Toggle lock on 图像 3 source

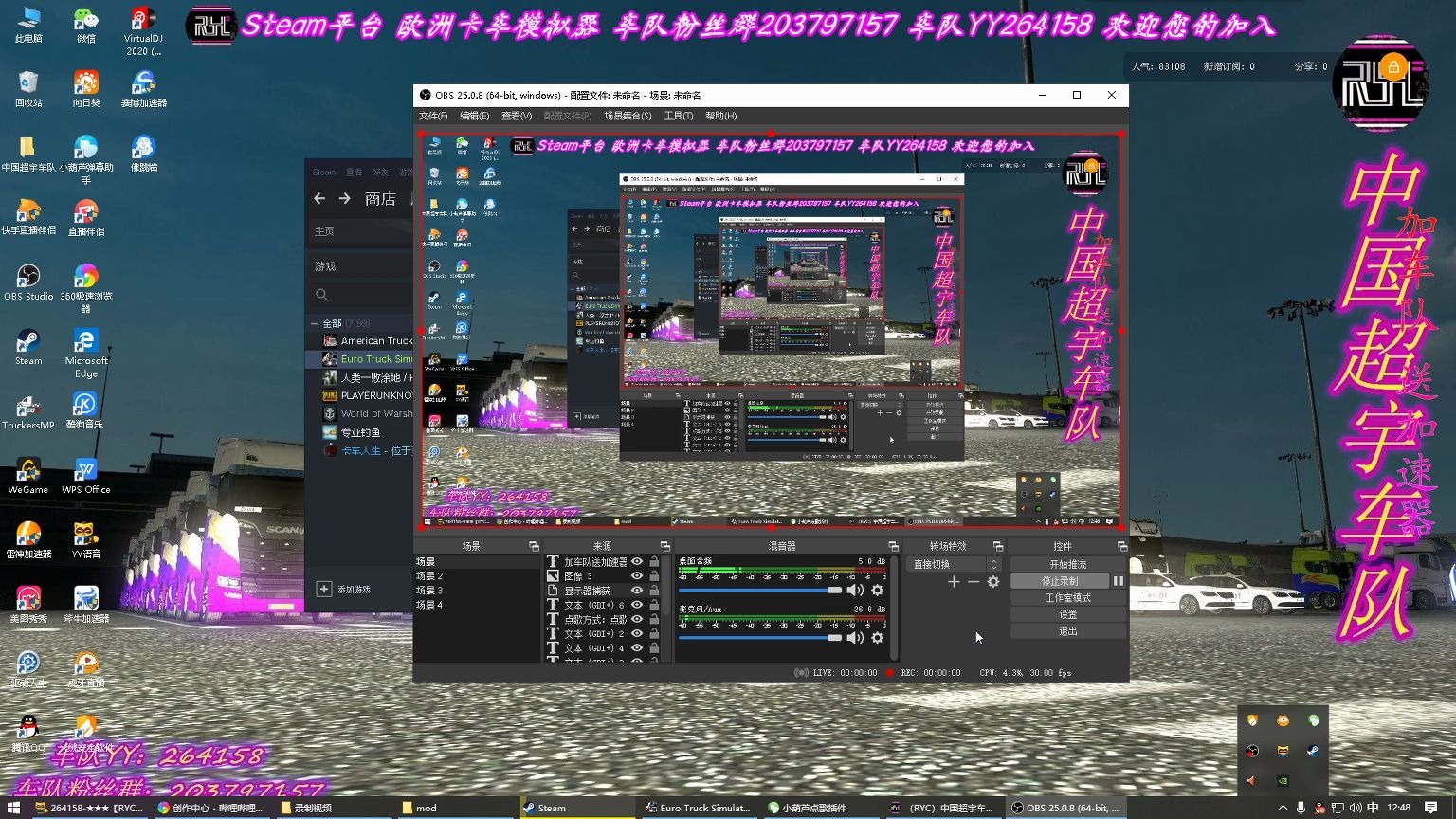654,575
